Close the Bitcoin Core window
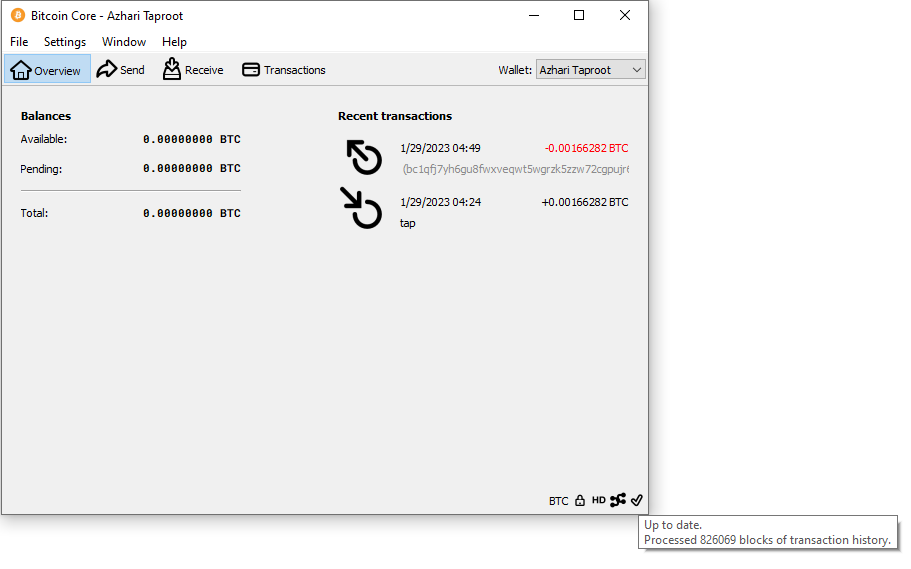This screenshot has width=911, height=569. coord(625,16)
